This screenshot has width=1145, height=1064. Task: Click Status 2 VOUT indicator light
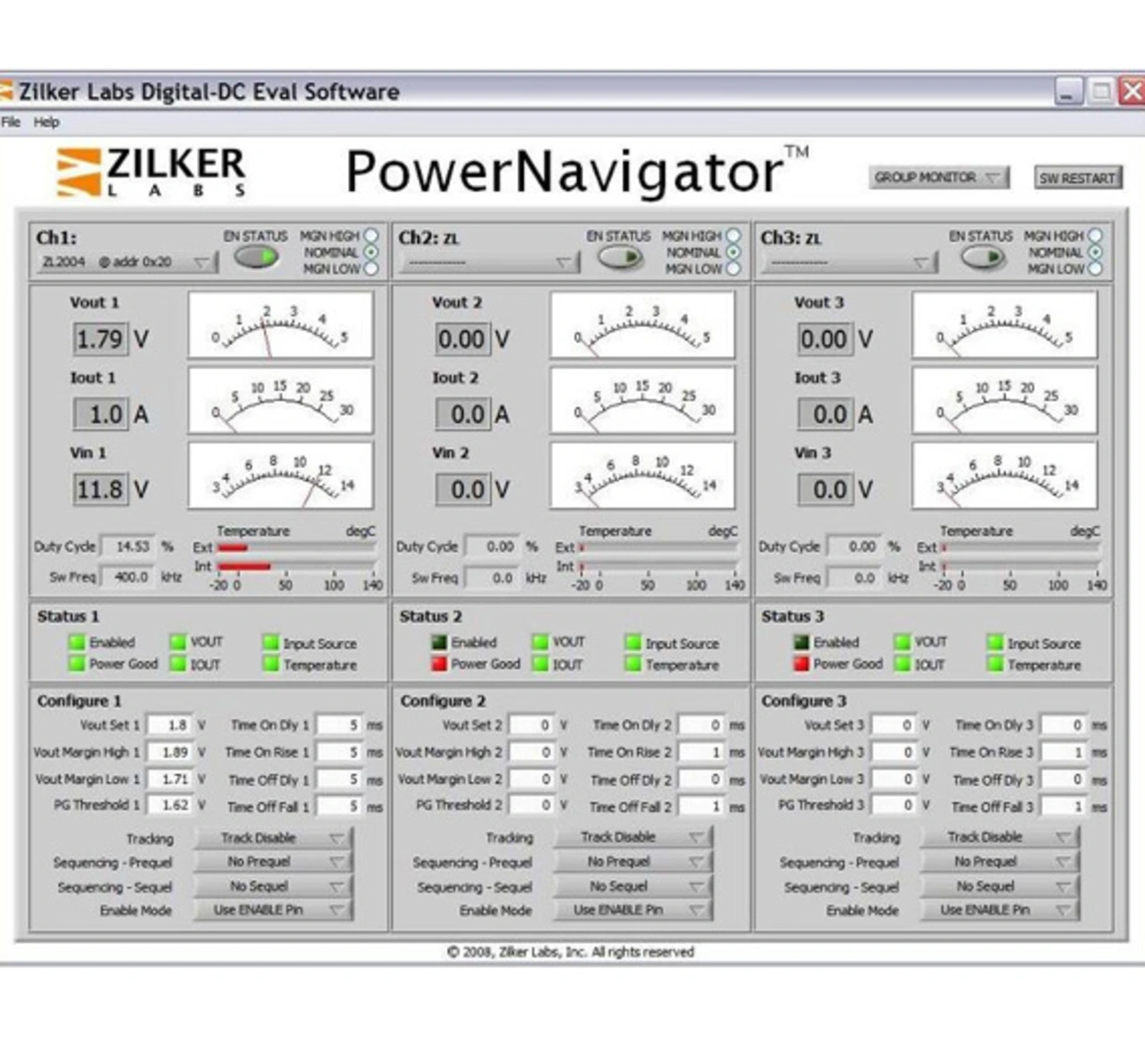pos(540,642)
